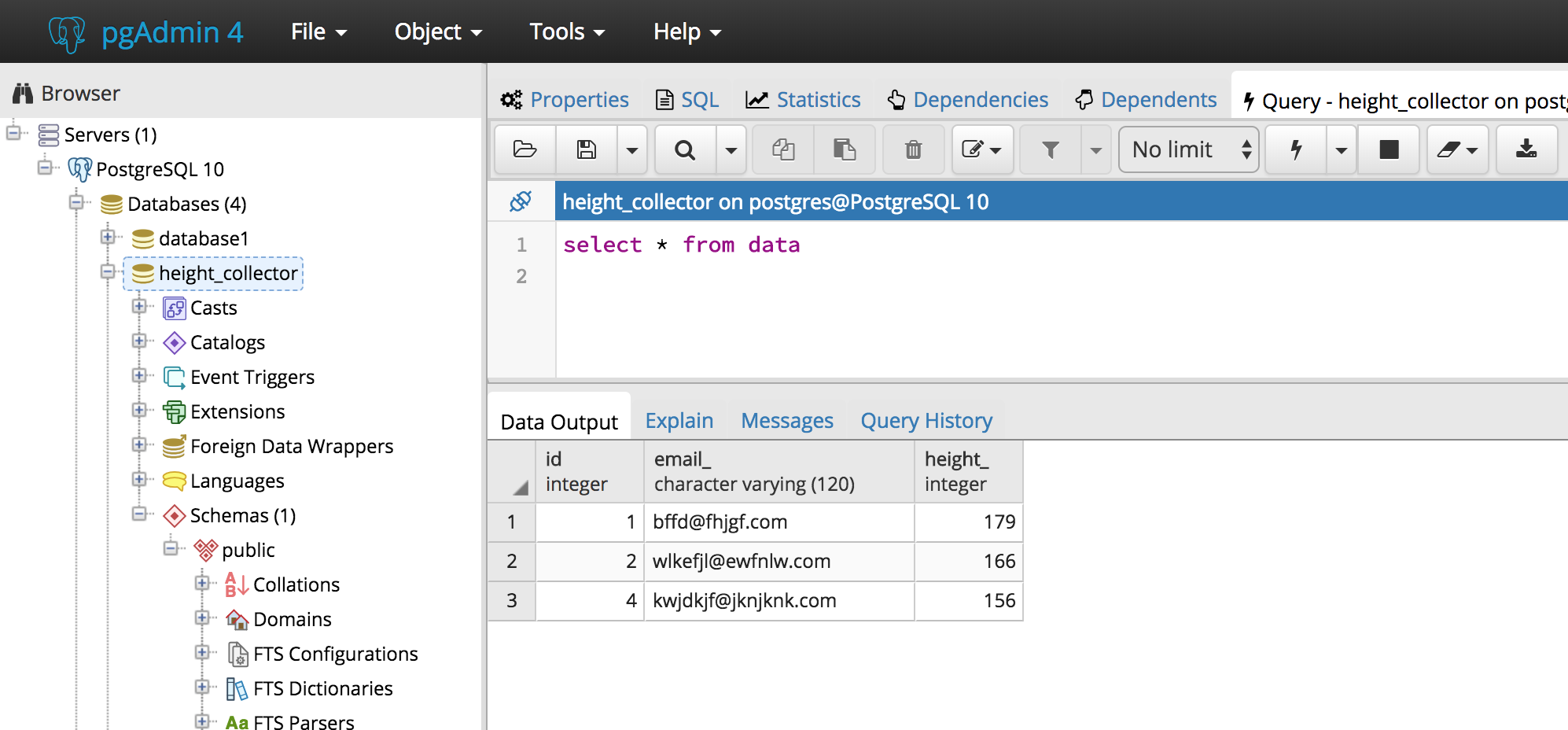Switch to the Properties tab
The width and height of the screenshot is (1568, 730).
[x=565, y=100]
